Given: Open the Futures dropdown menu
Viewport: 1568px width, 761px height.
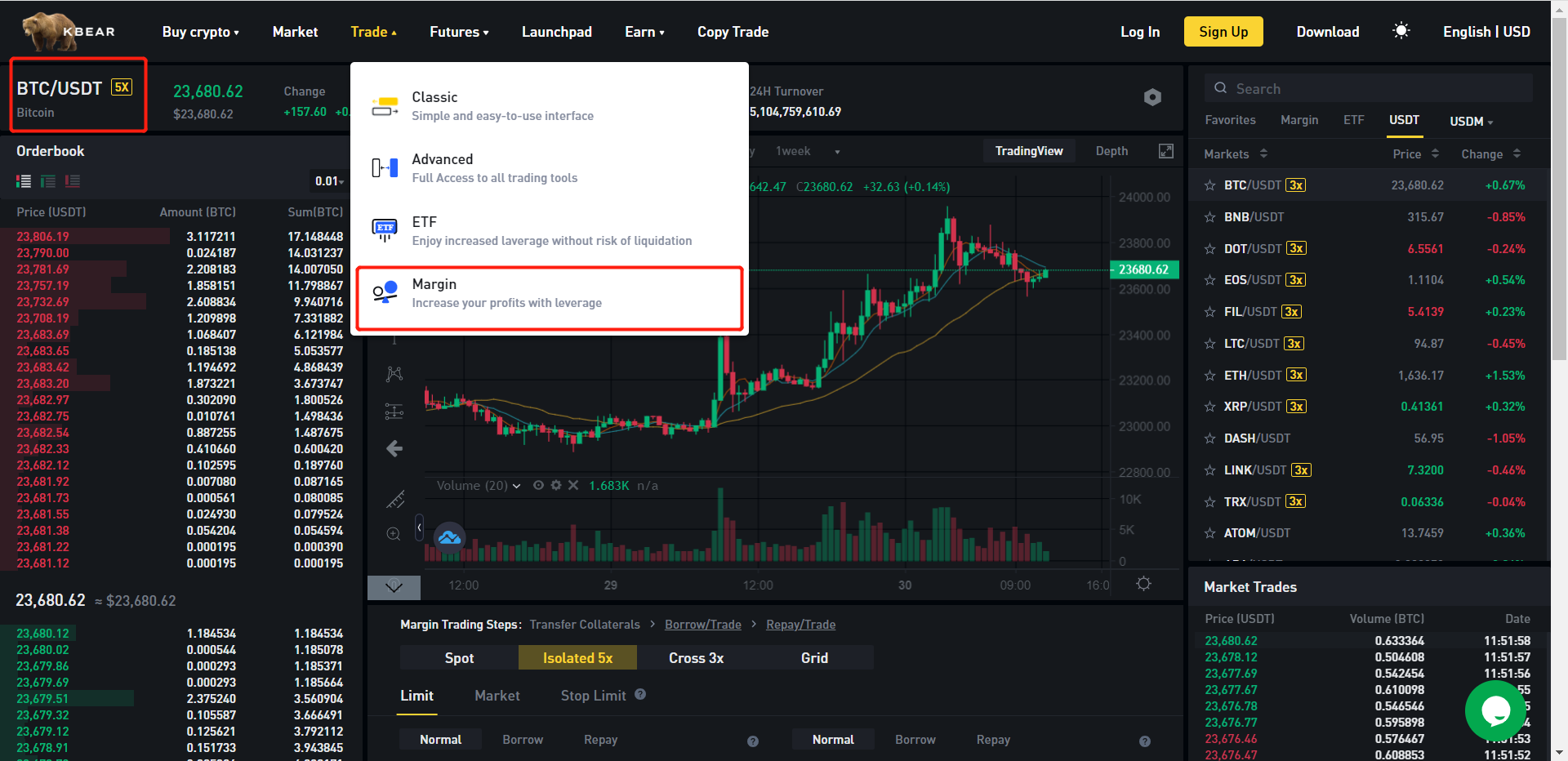Looking at the screenshot, I should 459,32.
